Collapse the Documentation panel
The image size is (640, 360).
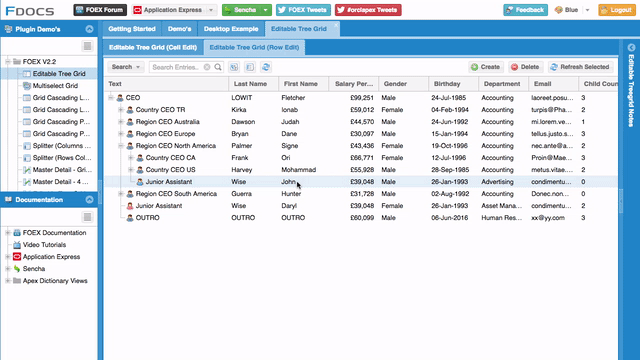click(x=89, y=200)
